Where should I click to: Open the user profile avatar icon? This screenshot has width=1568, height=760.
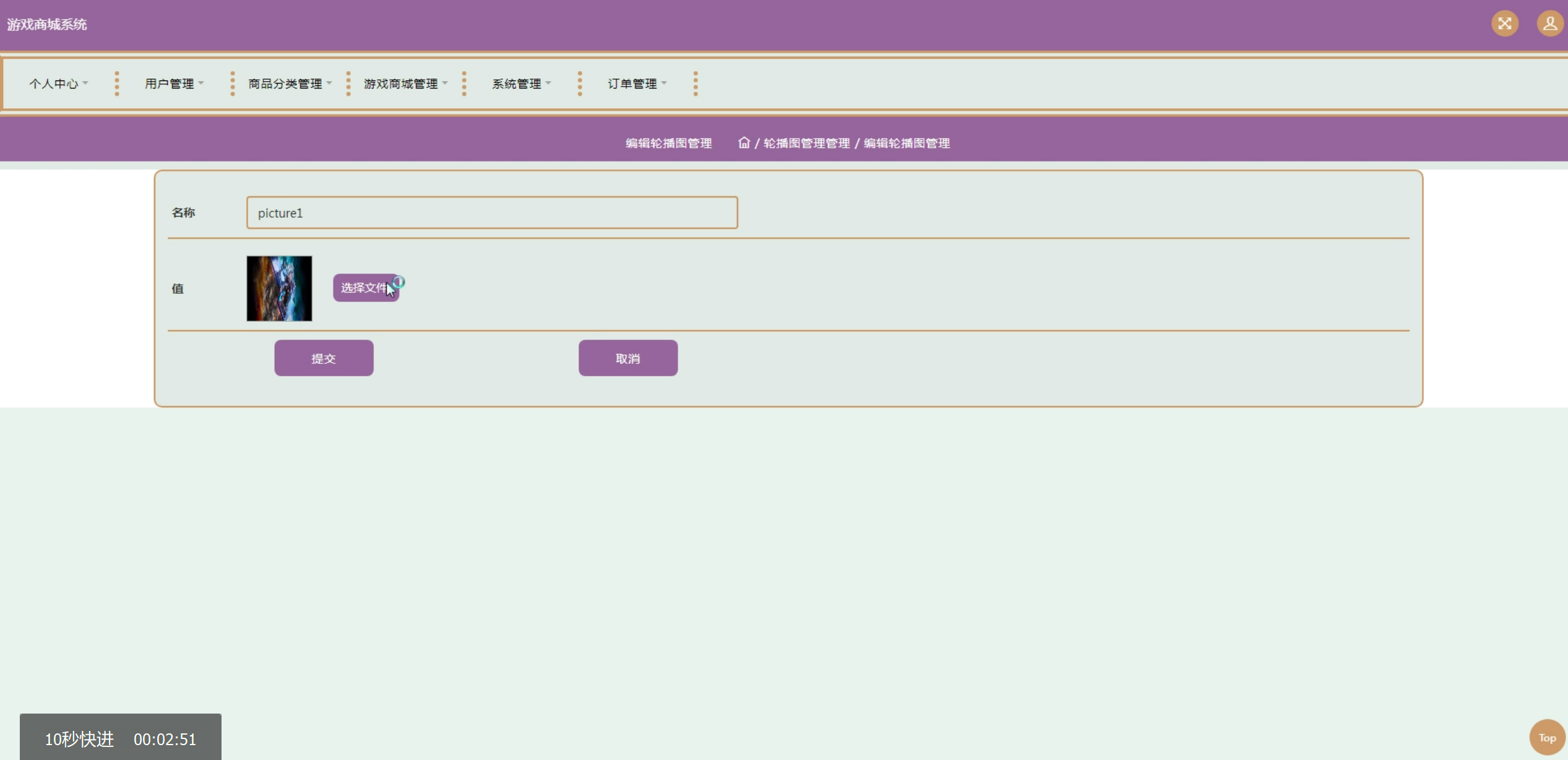[x=1549, y=24]
